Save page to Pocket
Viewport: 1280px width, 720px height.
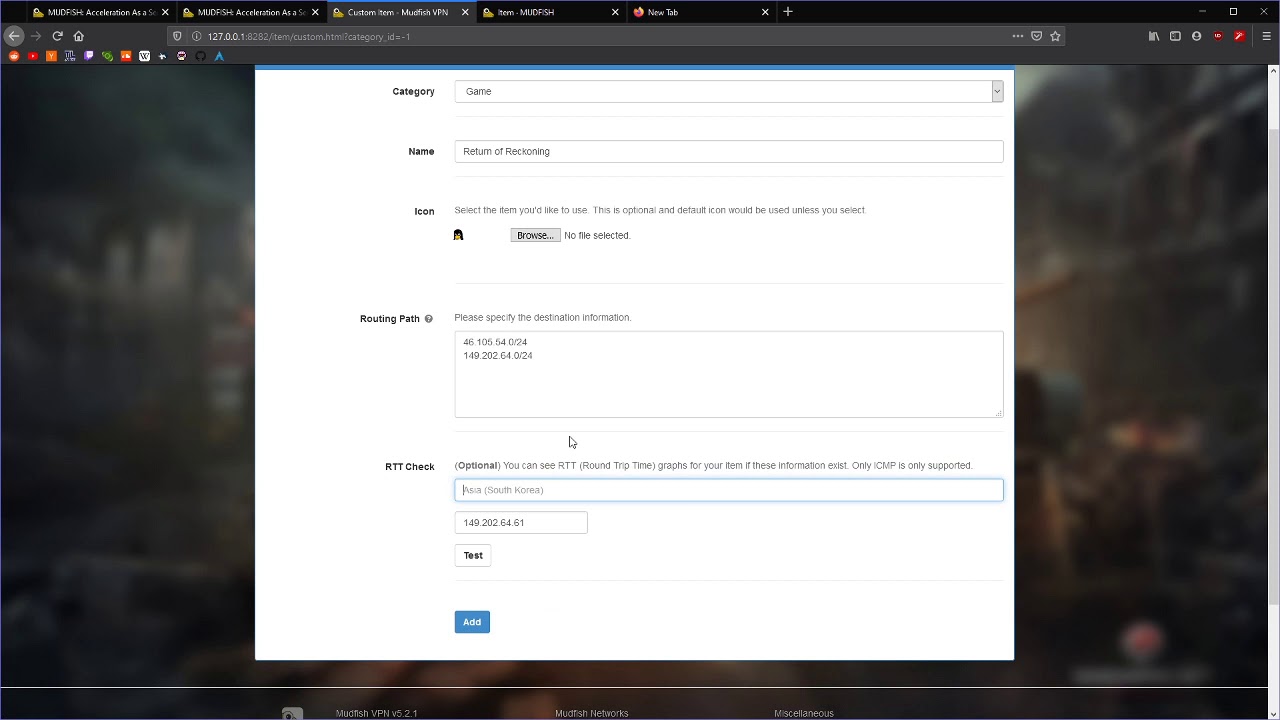(1037, 36)
